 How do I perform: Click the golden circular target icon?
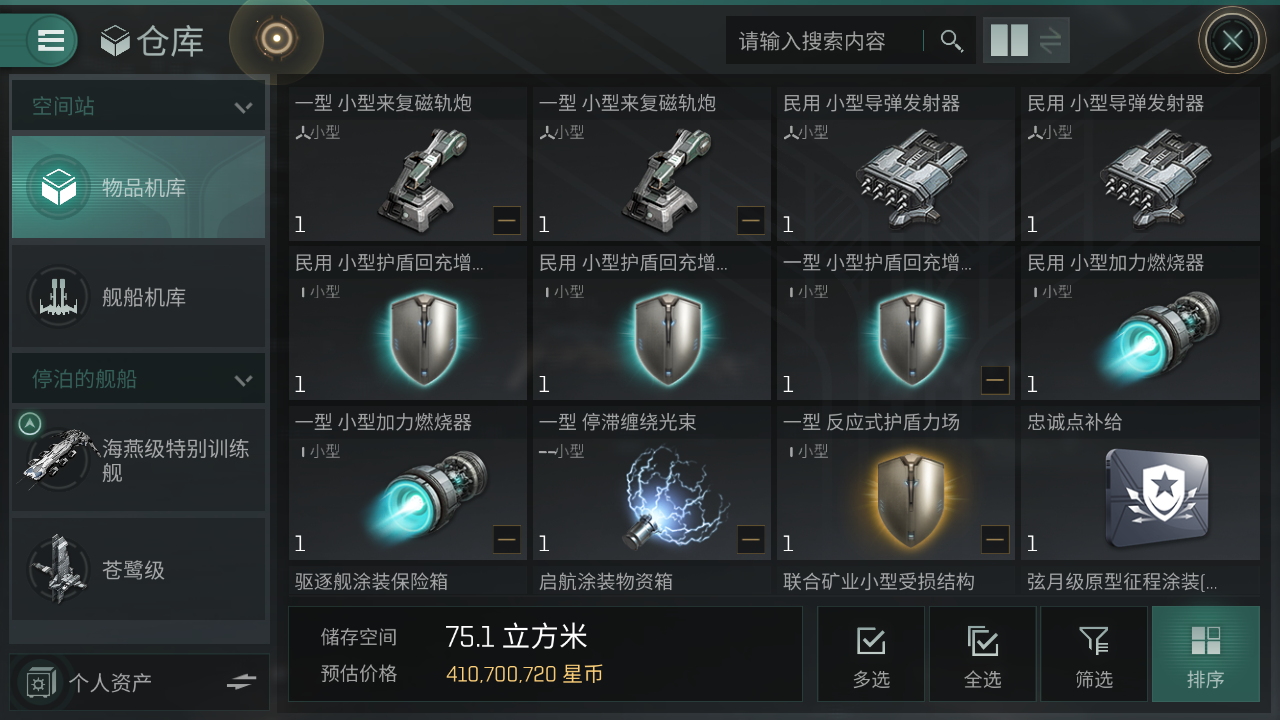tap(276, 39)
